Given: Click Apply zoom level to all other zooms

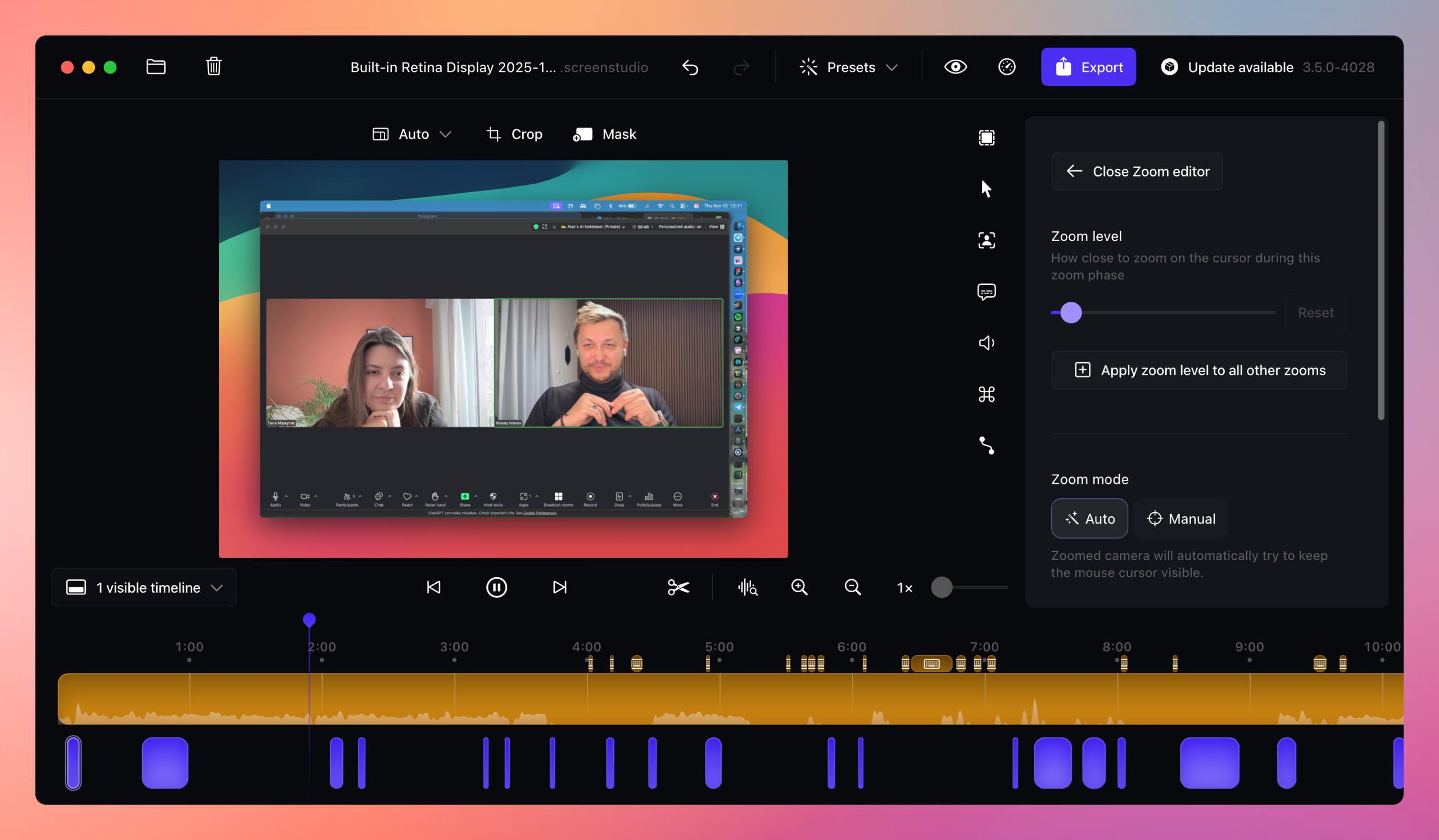Looking at the screenshot, I should pos(1198,370).
